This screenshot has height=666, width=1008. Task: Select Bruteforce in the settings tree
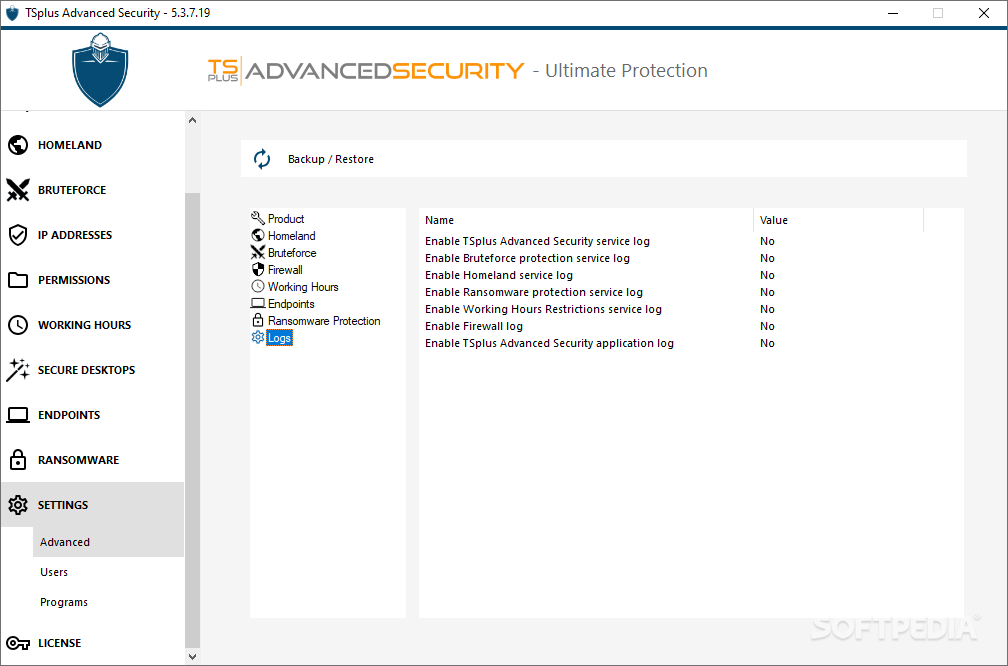[x=292, y=253]
